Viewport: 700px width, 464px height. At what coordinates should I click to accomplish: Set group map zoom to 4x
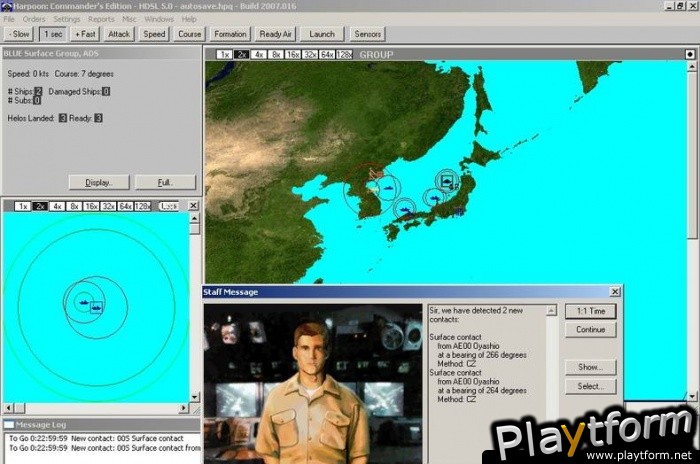tap(258, 54)
